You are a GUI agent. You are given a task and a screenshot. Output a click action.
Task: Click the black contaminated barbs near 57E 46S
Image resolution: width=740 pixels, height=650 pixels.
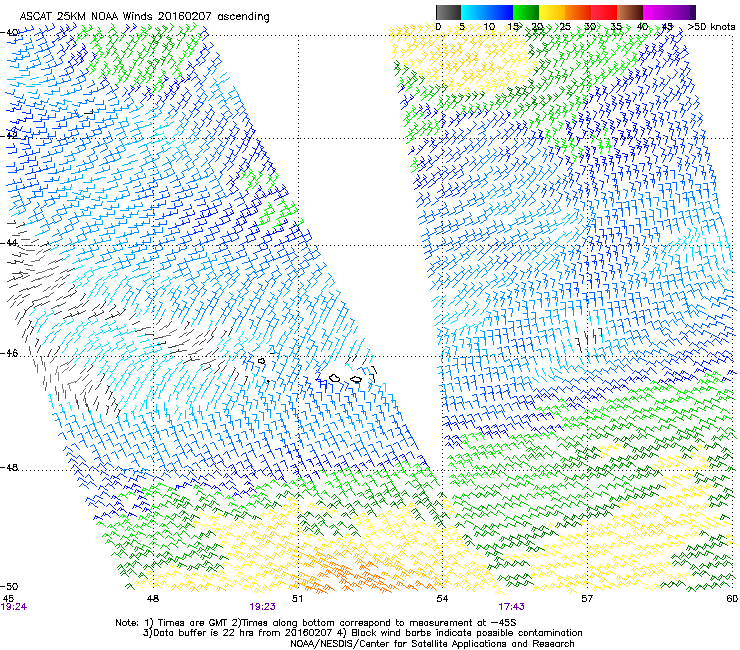tap(590, 338)
